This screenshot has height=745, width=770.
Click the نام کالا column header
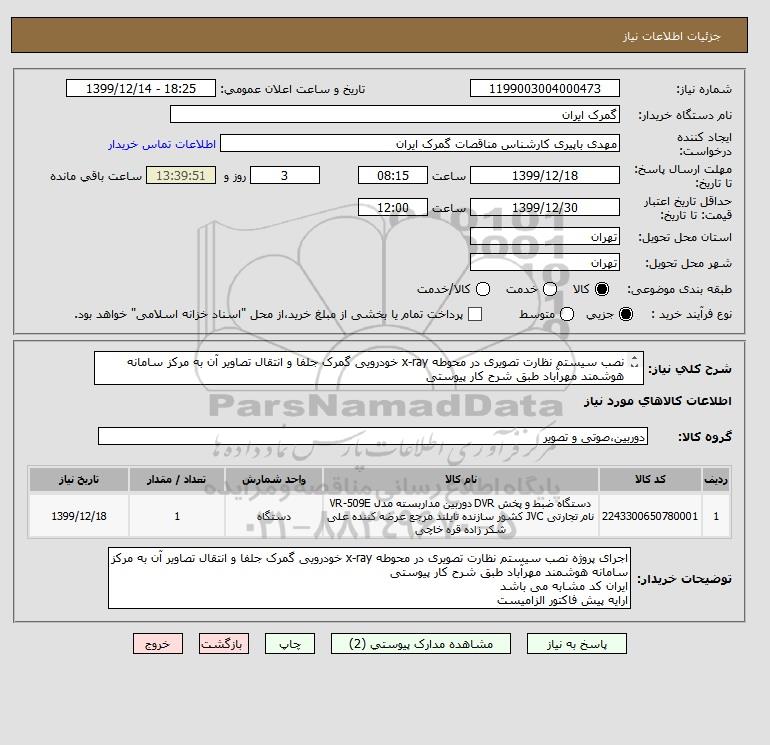(461, 479)
